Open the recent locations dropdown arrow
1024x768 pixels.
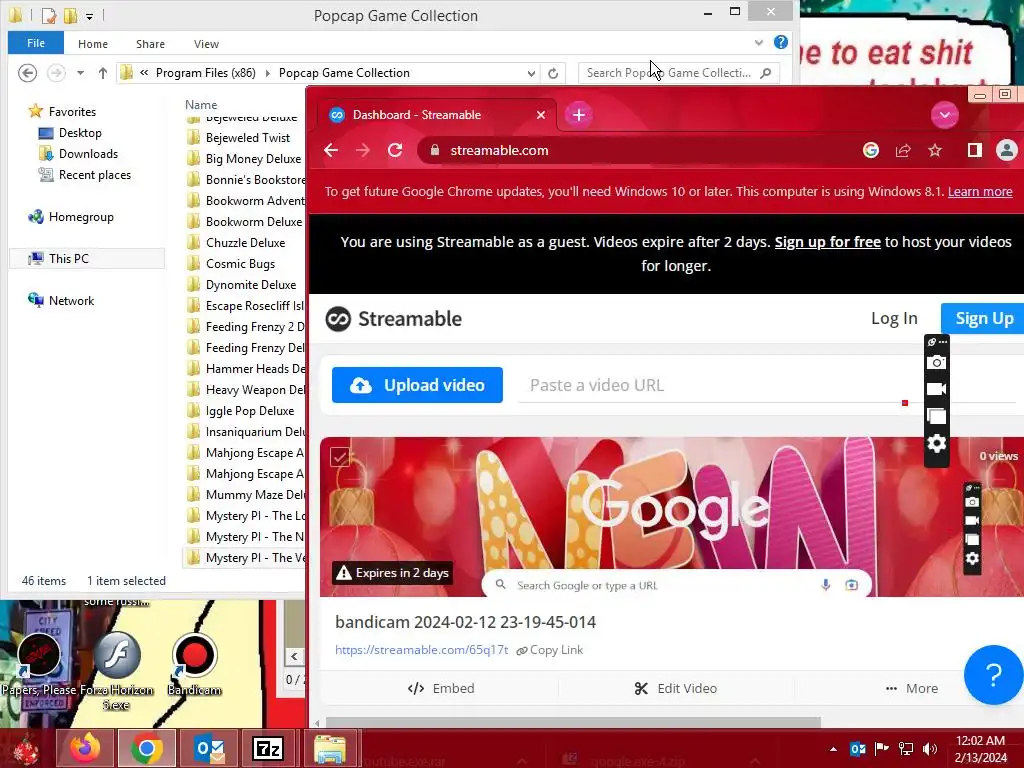pyautogui.click(x=80, y=73)
